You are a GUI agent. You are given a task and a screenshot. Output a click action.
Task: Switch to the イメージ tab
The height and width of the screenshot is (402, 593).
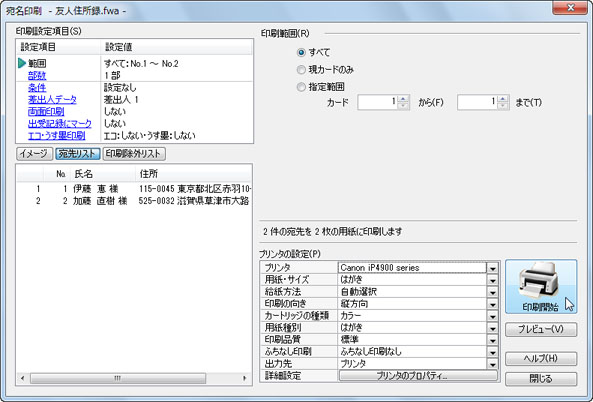(x=34, y=154)
